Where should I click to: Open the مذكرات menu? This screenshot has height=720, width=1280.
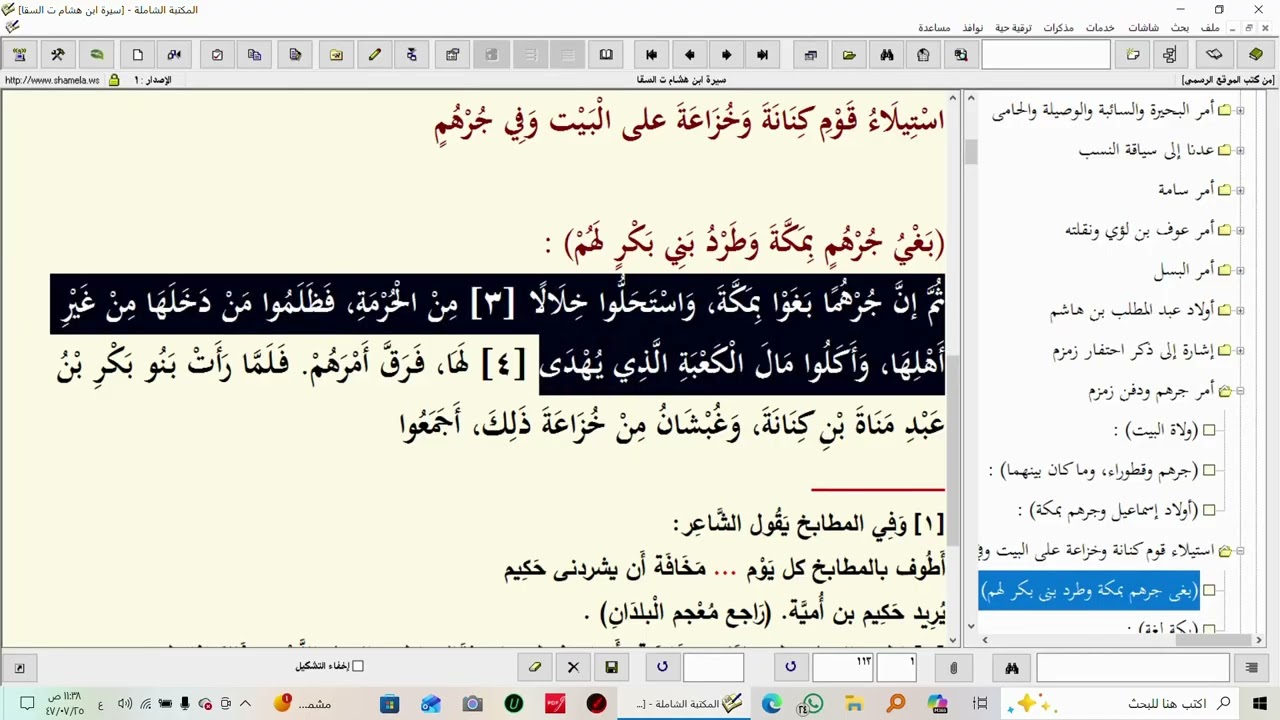tap(1058, 28)
